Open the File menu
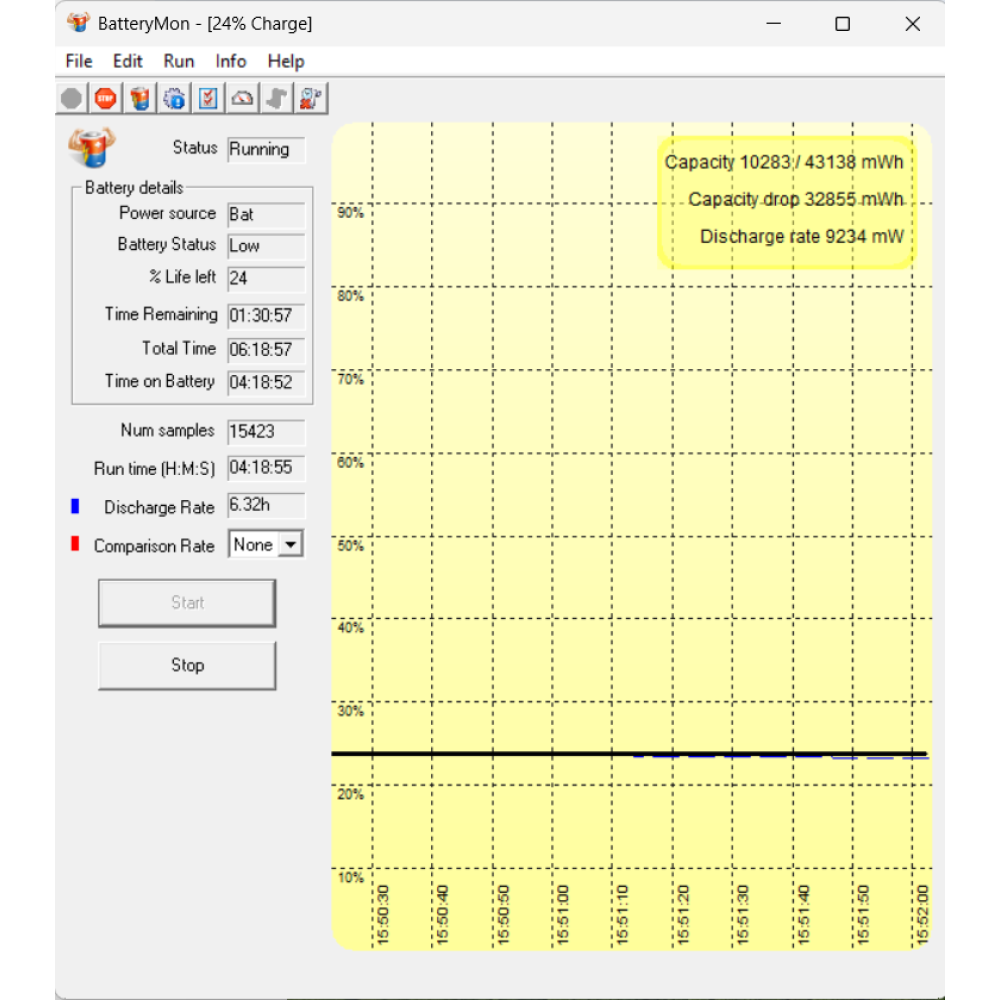 click(x=79, y=61)
